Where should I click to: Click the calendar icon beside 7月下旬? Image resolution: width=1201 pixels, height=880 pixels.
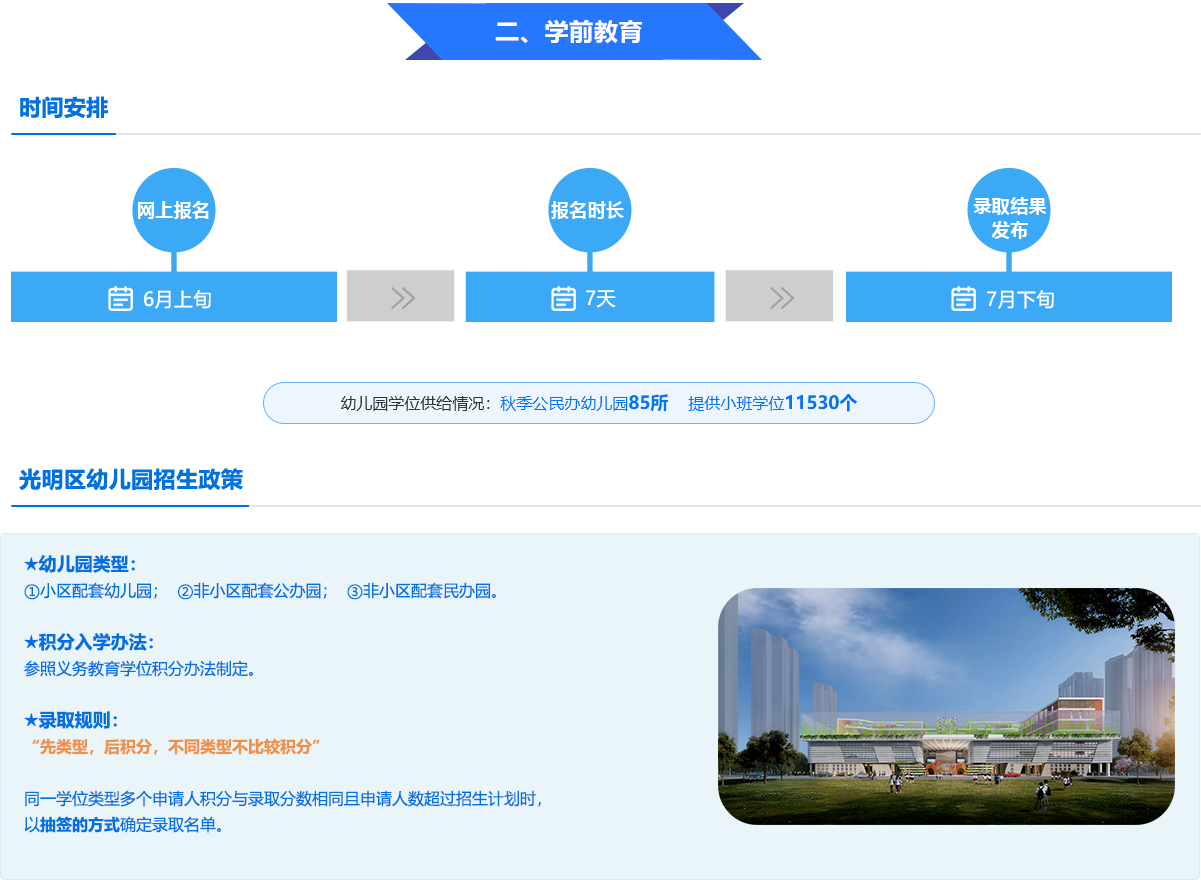(x=963, y=298)
